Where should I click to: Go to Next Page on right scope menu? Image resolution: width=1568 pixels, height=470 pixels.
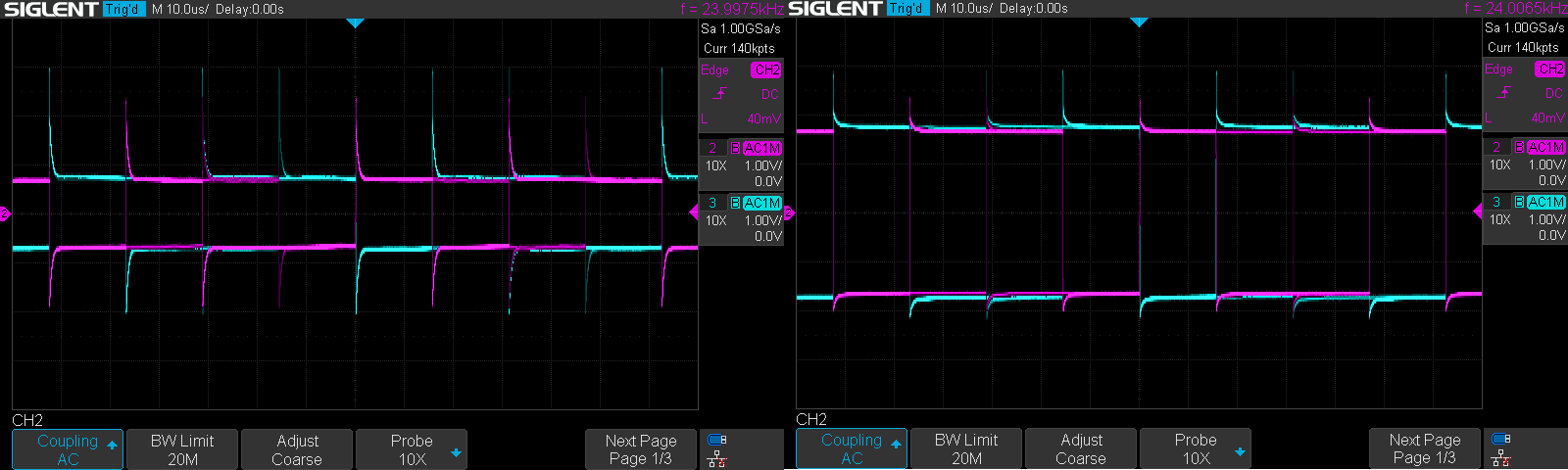[x=1425, y=449]
